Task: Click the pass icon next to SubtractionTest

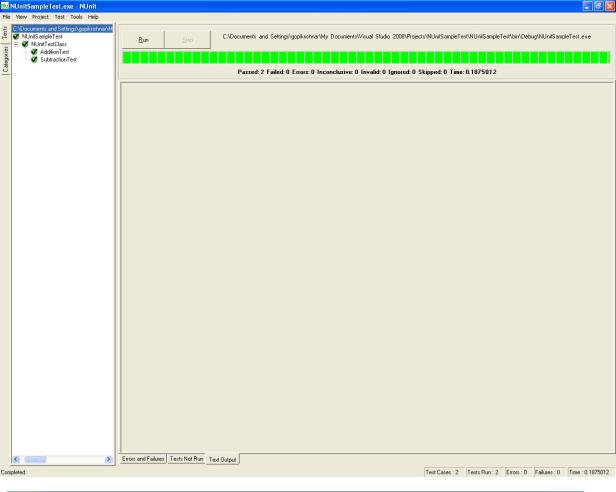Action: click(34, 60)
